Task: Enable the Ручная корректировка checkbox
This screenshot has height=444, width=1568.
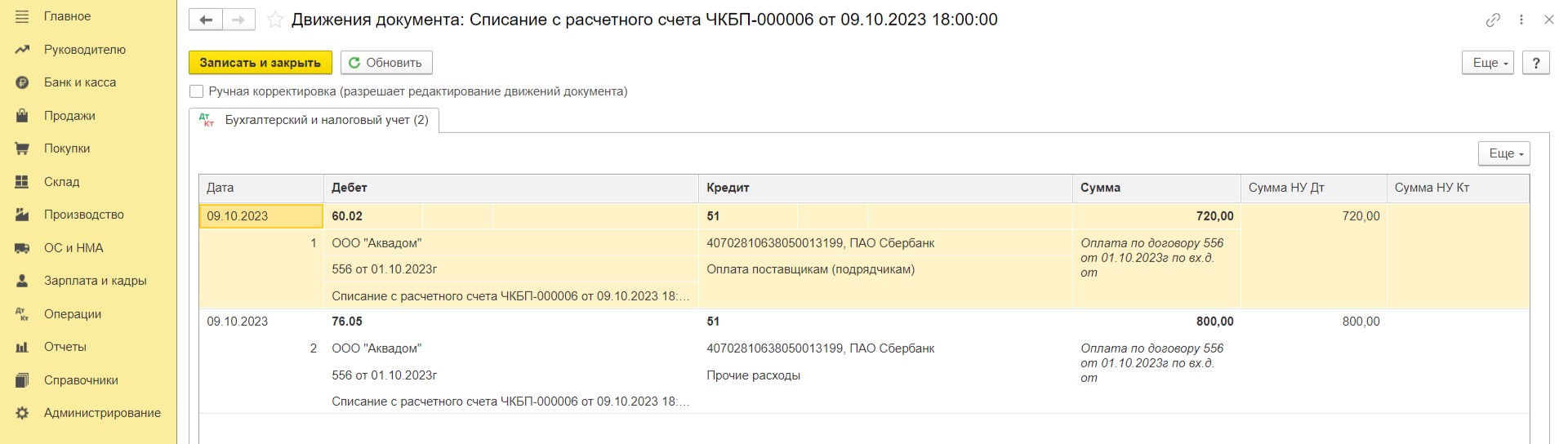Action: [x=197, y=91]
